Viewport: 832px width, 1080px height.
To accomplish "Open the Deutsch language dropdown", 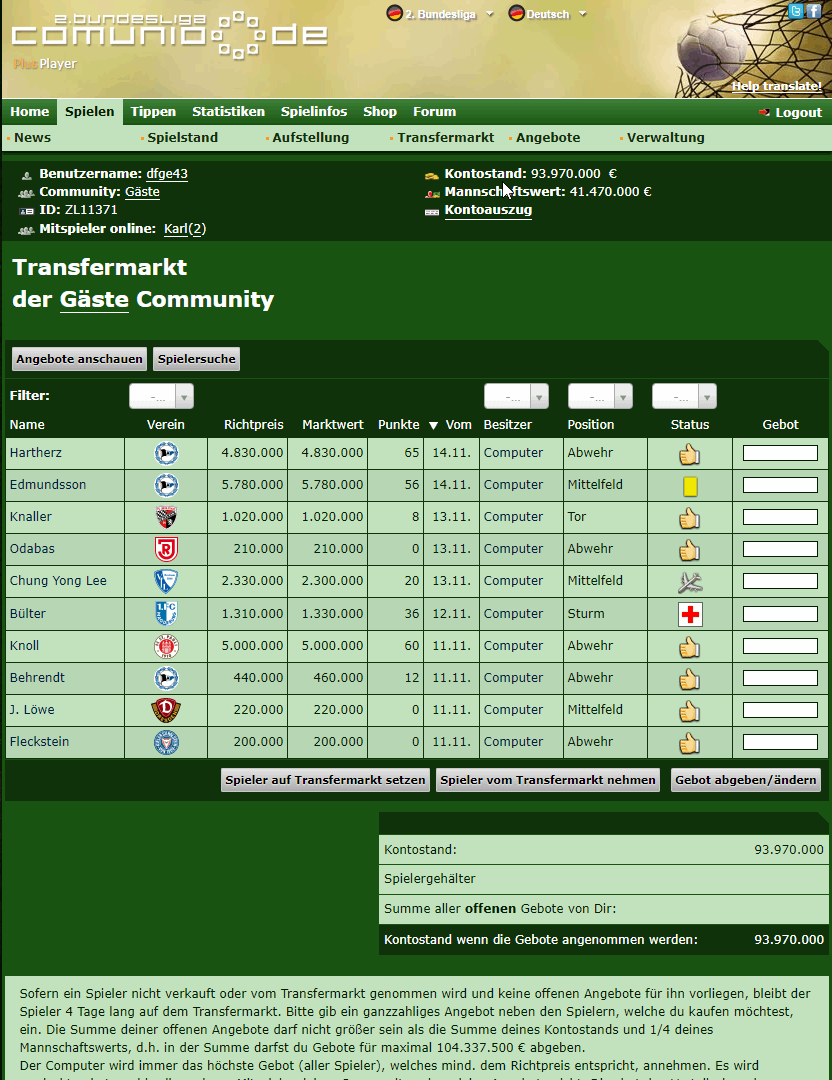I will point(548,14).
